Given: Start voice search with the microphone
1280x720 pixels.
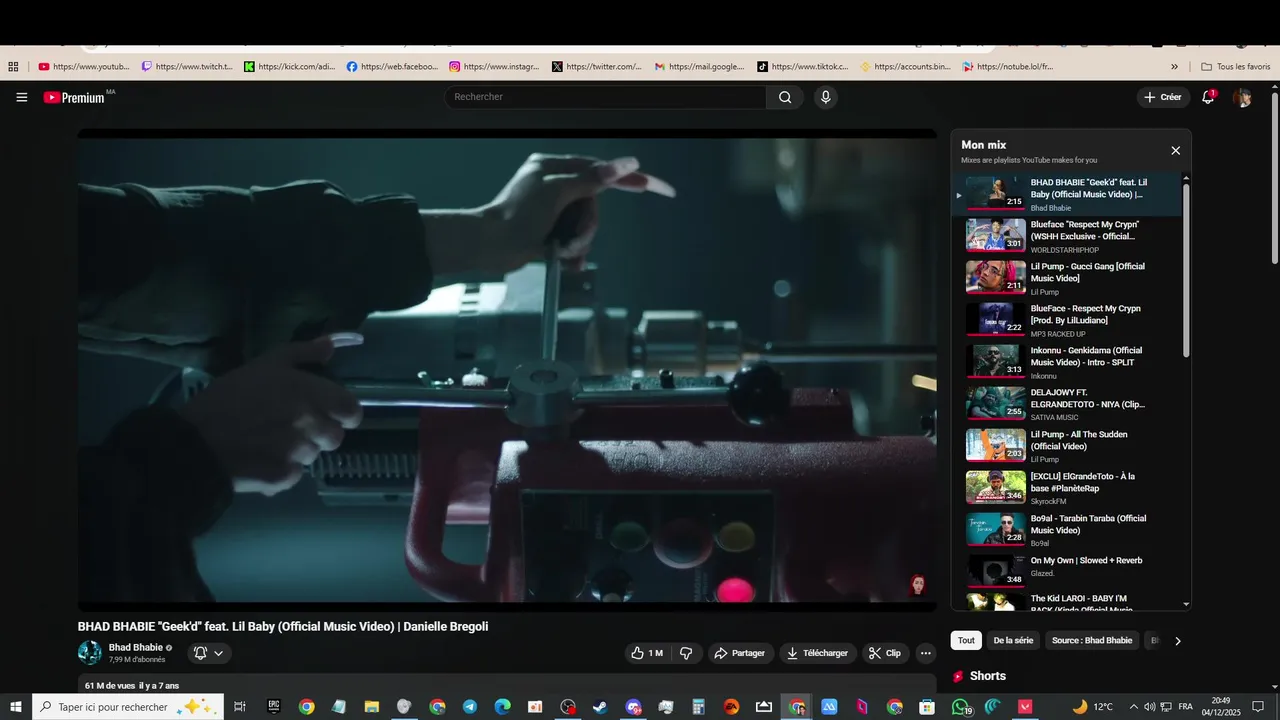Looking at the screenshot, I should click(825, 97).
